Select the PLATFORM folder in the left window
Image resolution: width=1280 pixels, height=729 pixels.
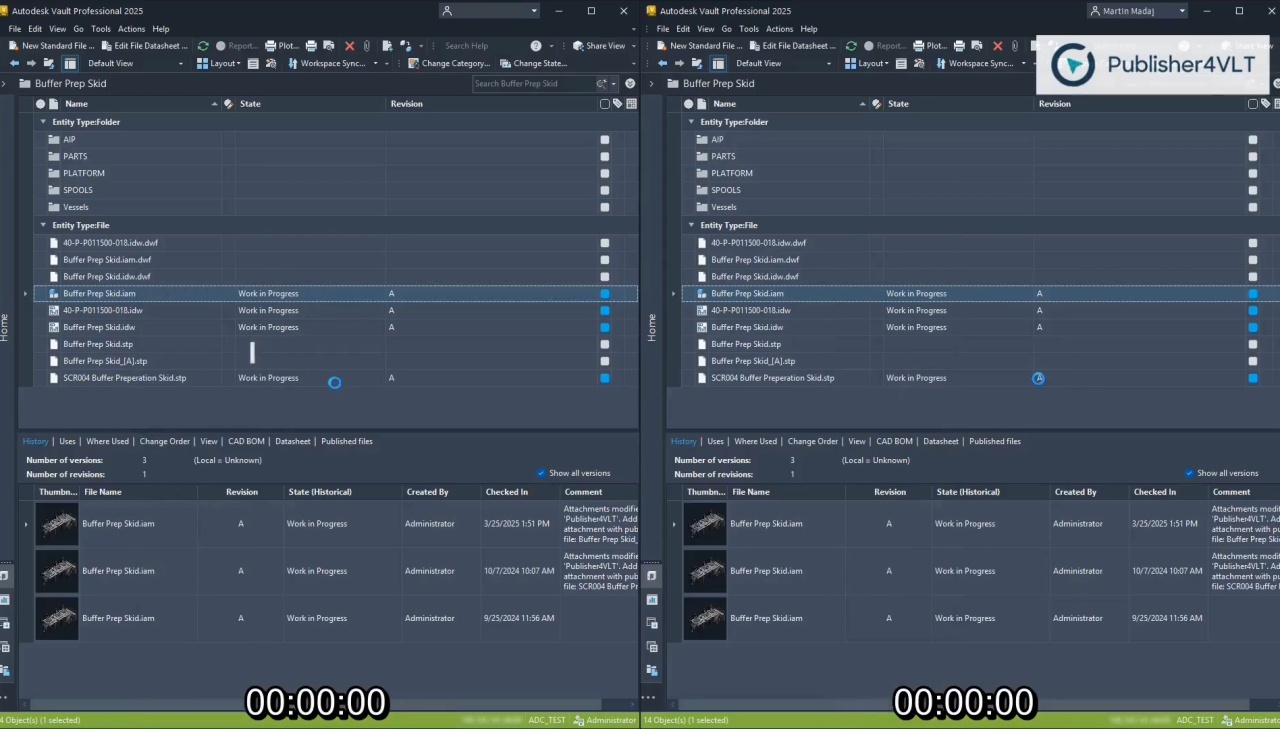click(x=84, y=173)
